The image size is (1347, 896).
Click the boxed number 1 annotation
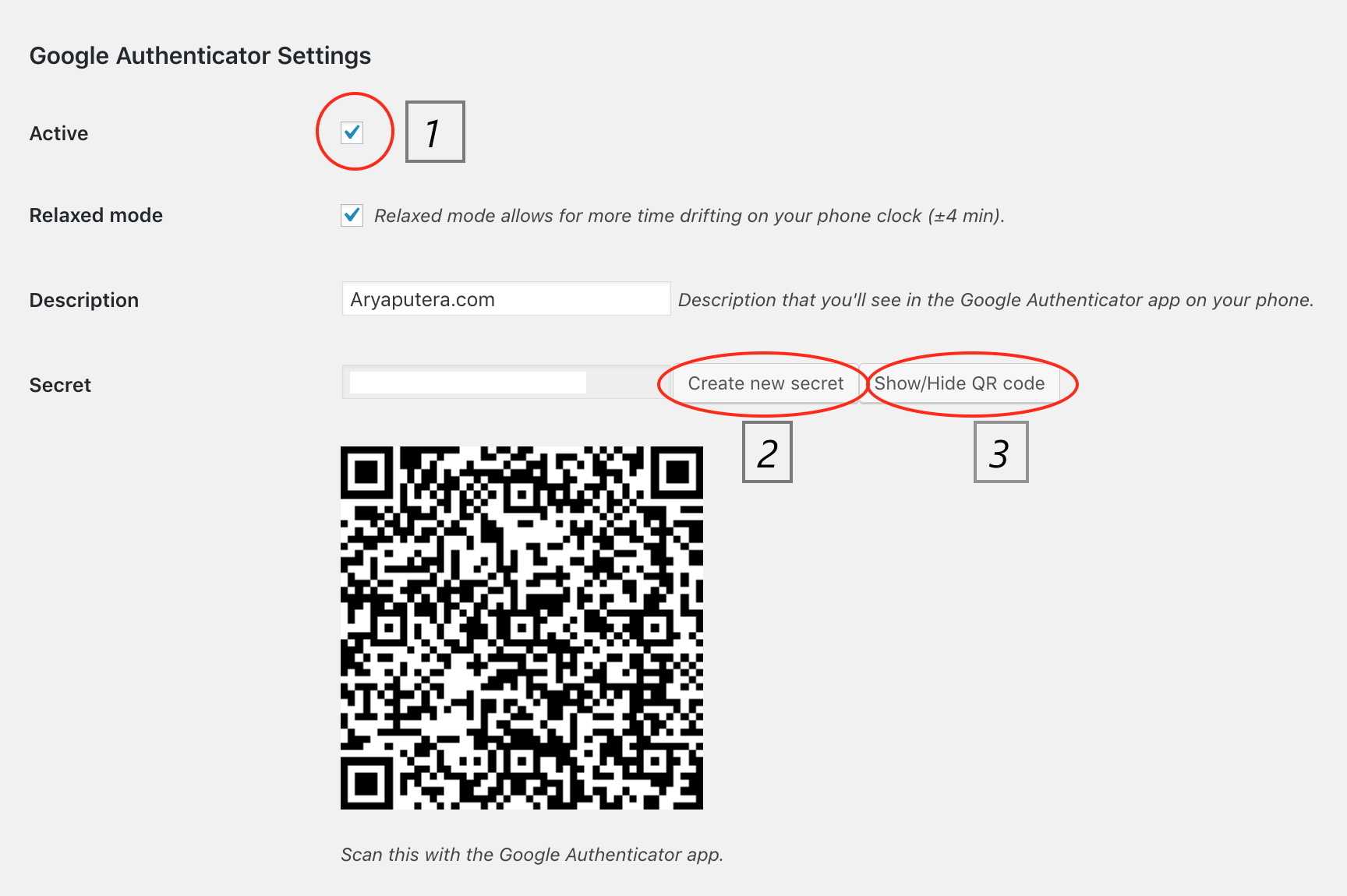coord(435,132)
